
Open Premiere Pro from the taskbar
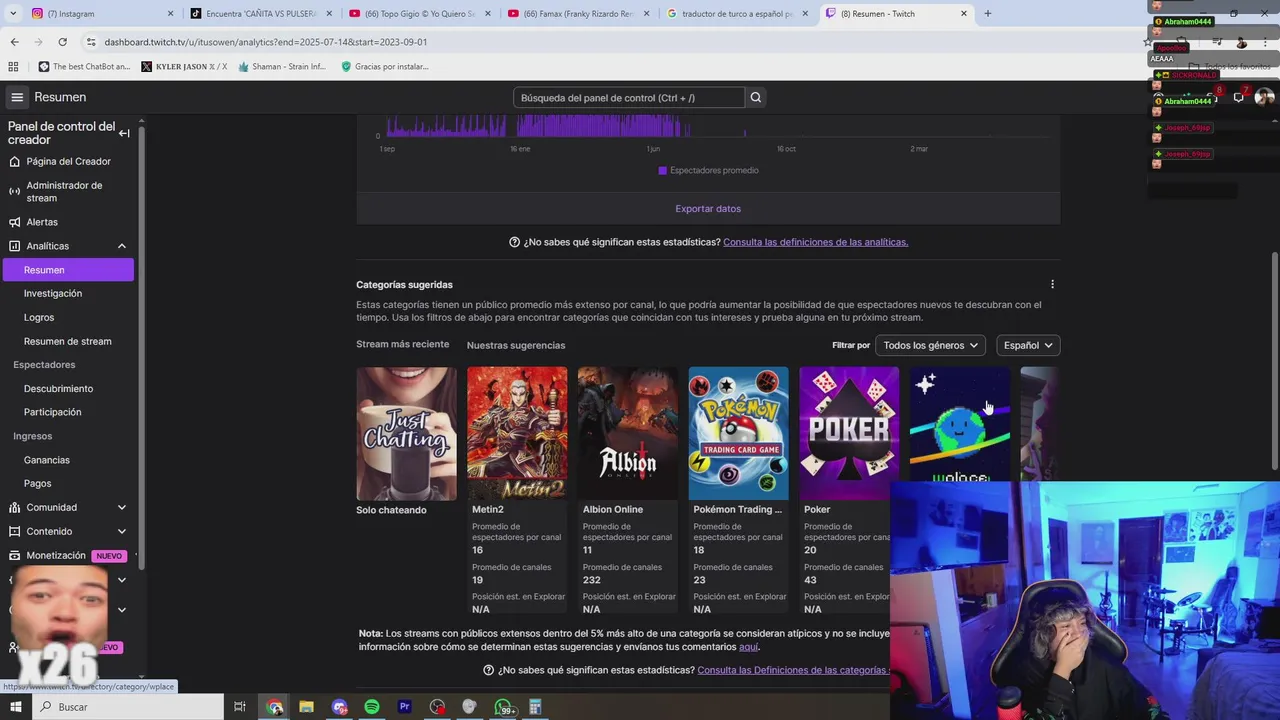[x=405, y=707]
